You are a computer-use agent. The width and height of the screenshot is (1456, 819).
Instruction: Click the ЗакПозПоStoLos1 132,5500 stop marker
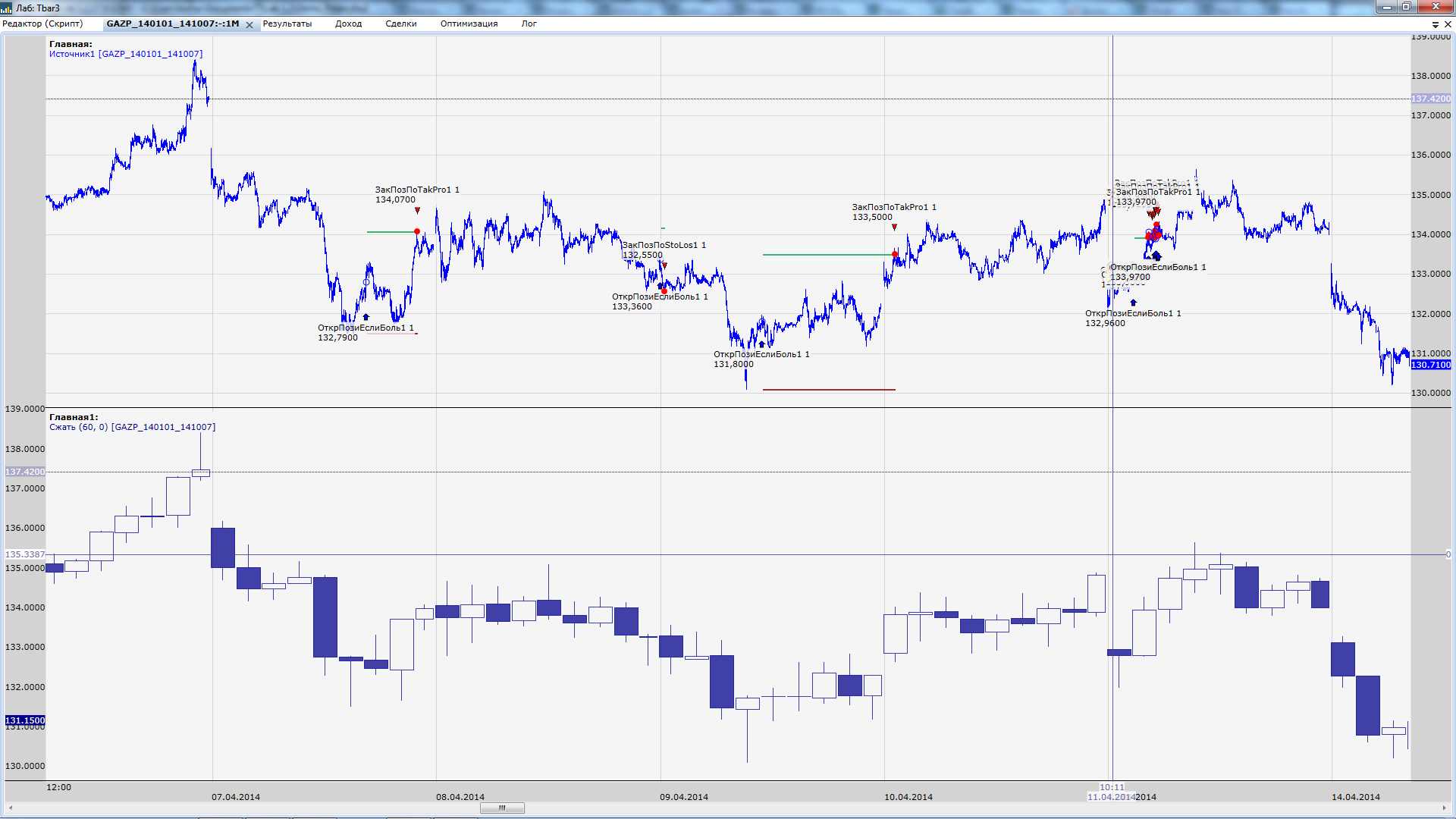[x=664, y=265]
